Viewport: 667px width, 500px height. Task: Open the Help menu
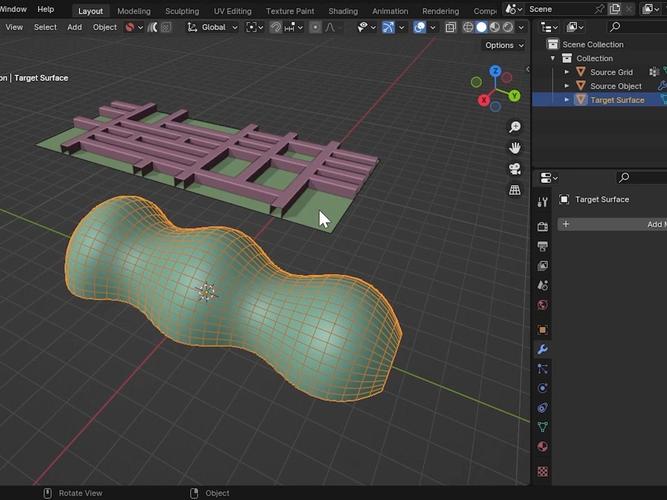(46, 9)
